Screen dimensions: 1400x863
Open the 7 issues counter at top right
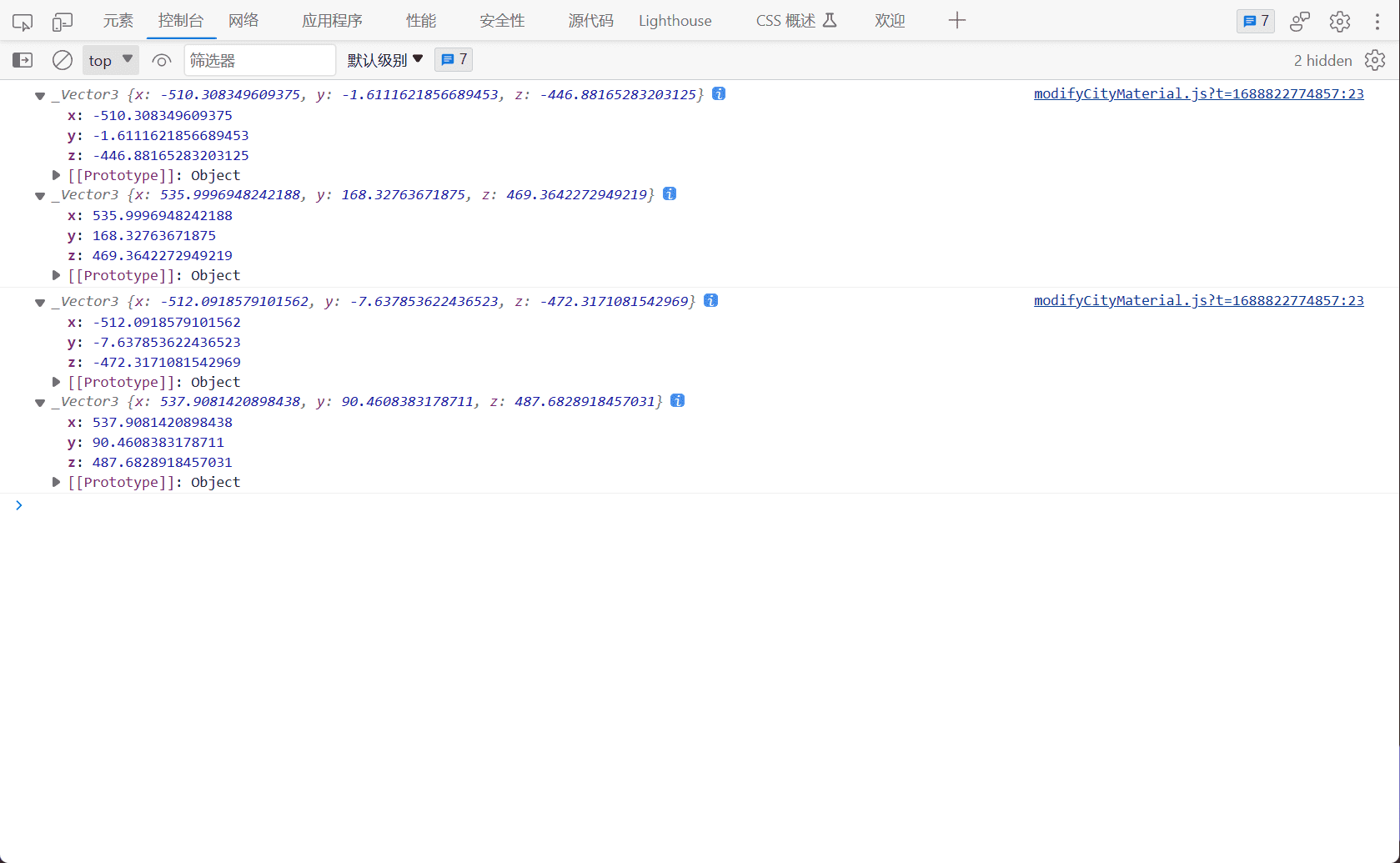click(x=1256, y=22)
